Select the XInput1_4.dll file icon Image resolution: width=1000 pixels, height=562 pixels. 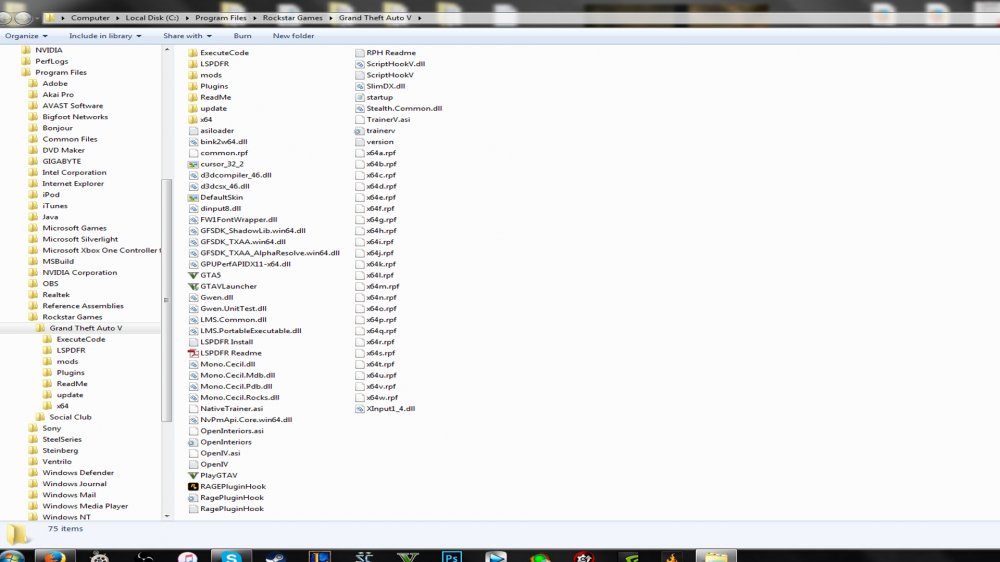coord(359,409)
